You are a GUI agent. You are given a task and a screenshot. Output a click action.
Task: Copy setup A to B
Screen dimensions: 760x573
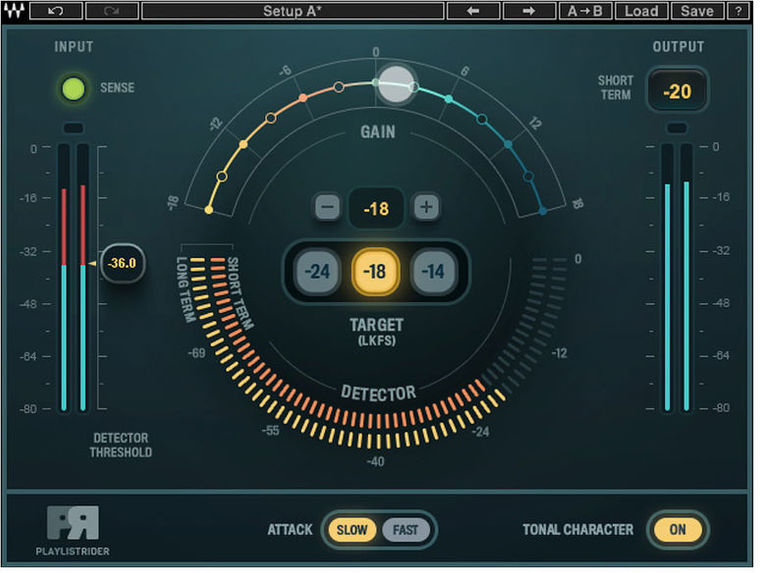pos(585,11)
